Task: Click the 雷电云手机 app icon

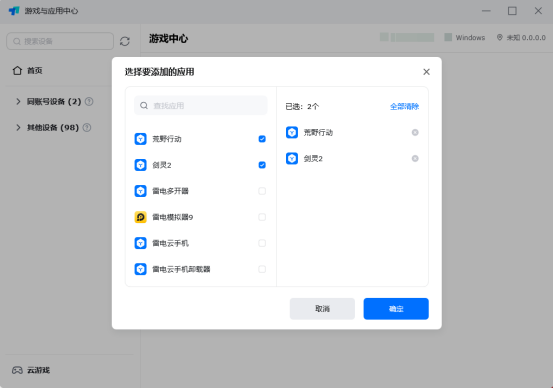Action: click(x=141, y=243)
